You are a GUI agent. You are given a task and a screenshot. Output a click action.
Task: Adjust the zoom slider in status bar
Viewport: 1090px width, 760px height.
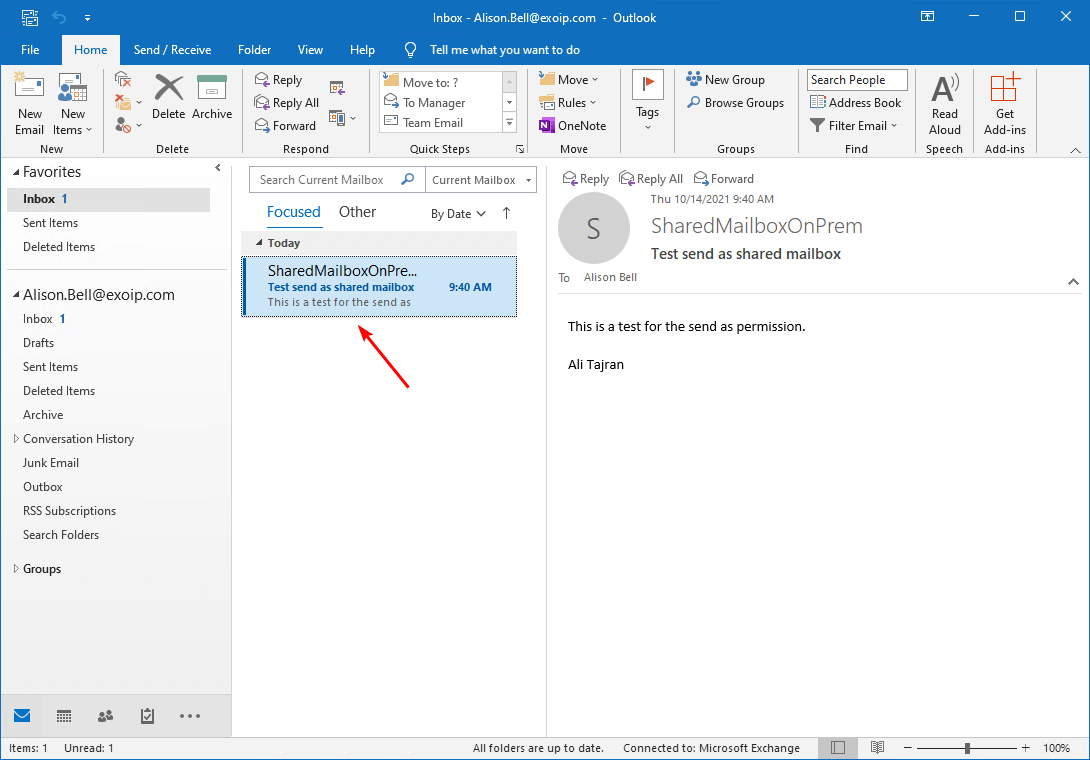[x=967, y=748]
